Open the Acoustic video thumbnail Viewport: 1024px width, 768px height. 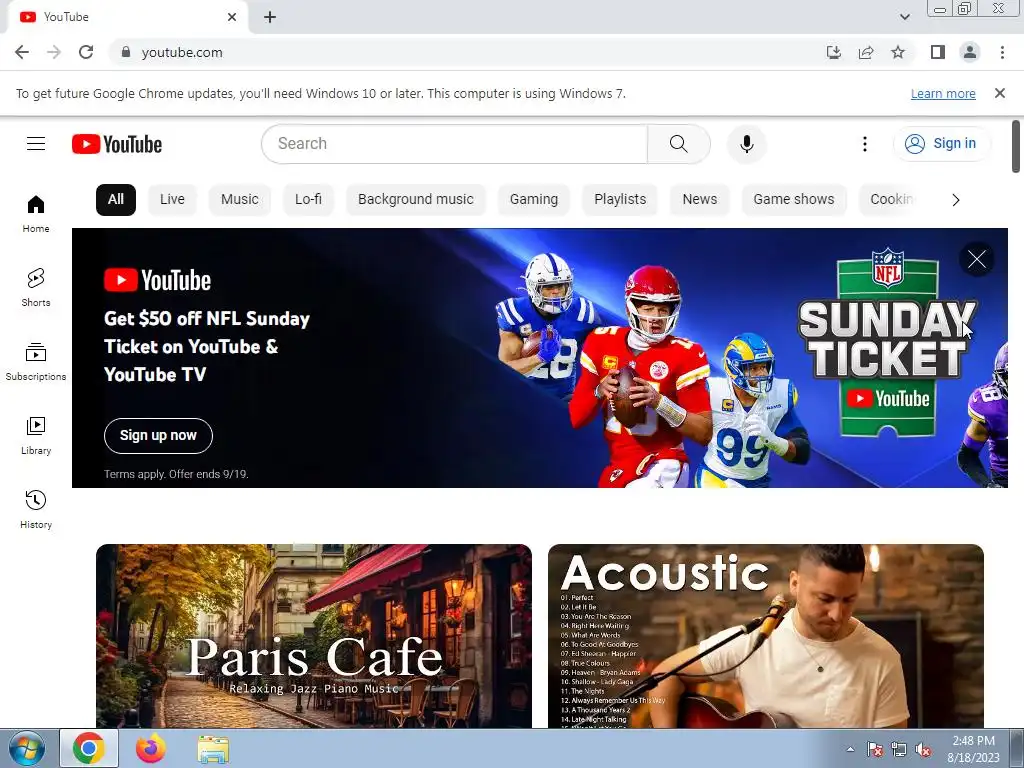(765, 635)
